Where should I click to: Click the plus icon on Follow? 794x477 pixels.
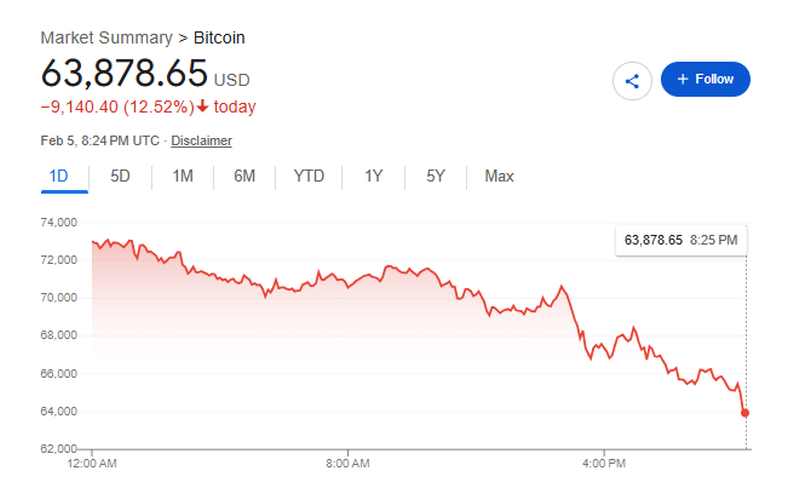[x=683, y=79]
